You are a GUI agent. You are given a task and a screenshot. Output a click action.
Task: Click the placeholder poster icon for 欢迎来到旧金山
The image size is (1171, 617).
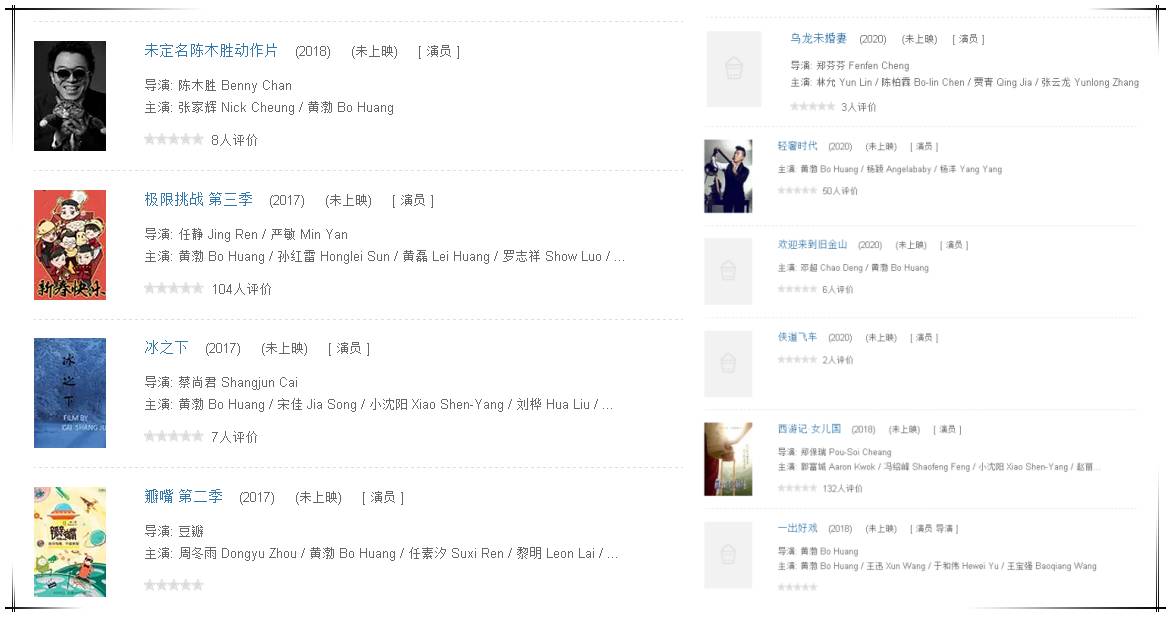pyautogui.click(x=728, y=271)
